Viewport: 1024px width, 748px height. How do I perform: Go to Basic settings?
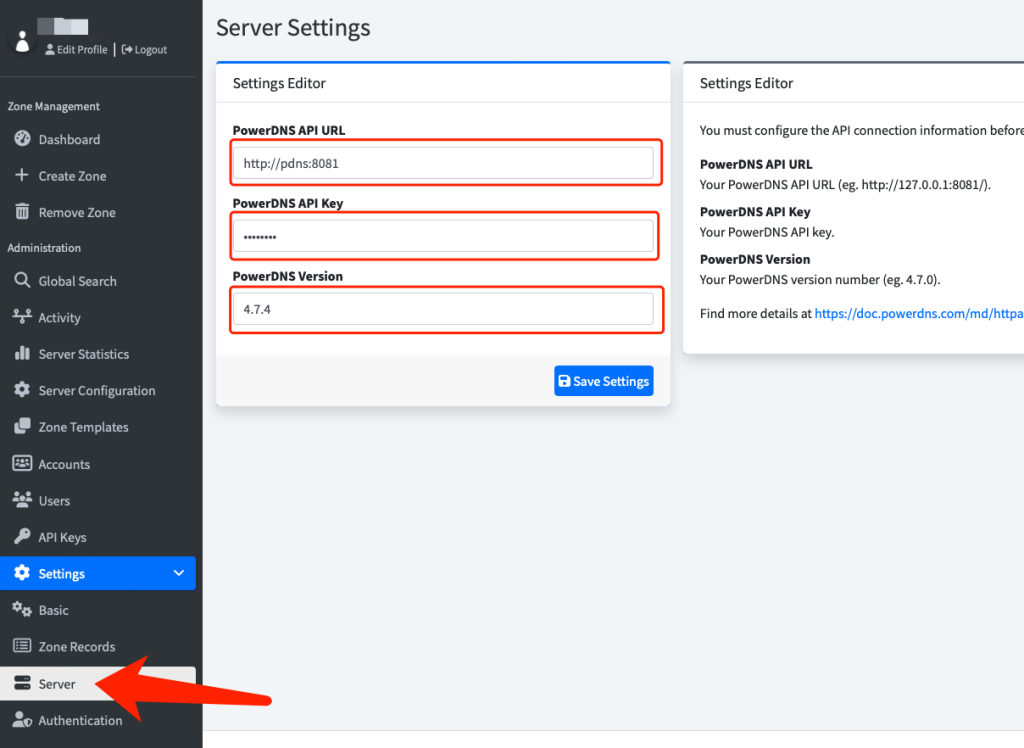click(54, 610)
